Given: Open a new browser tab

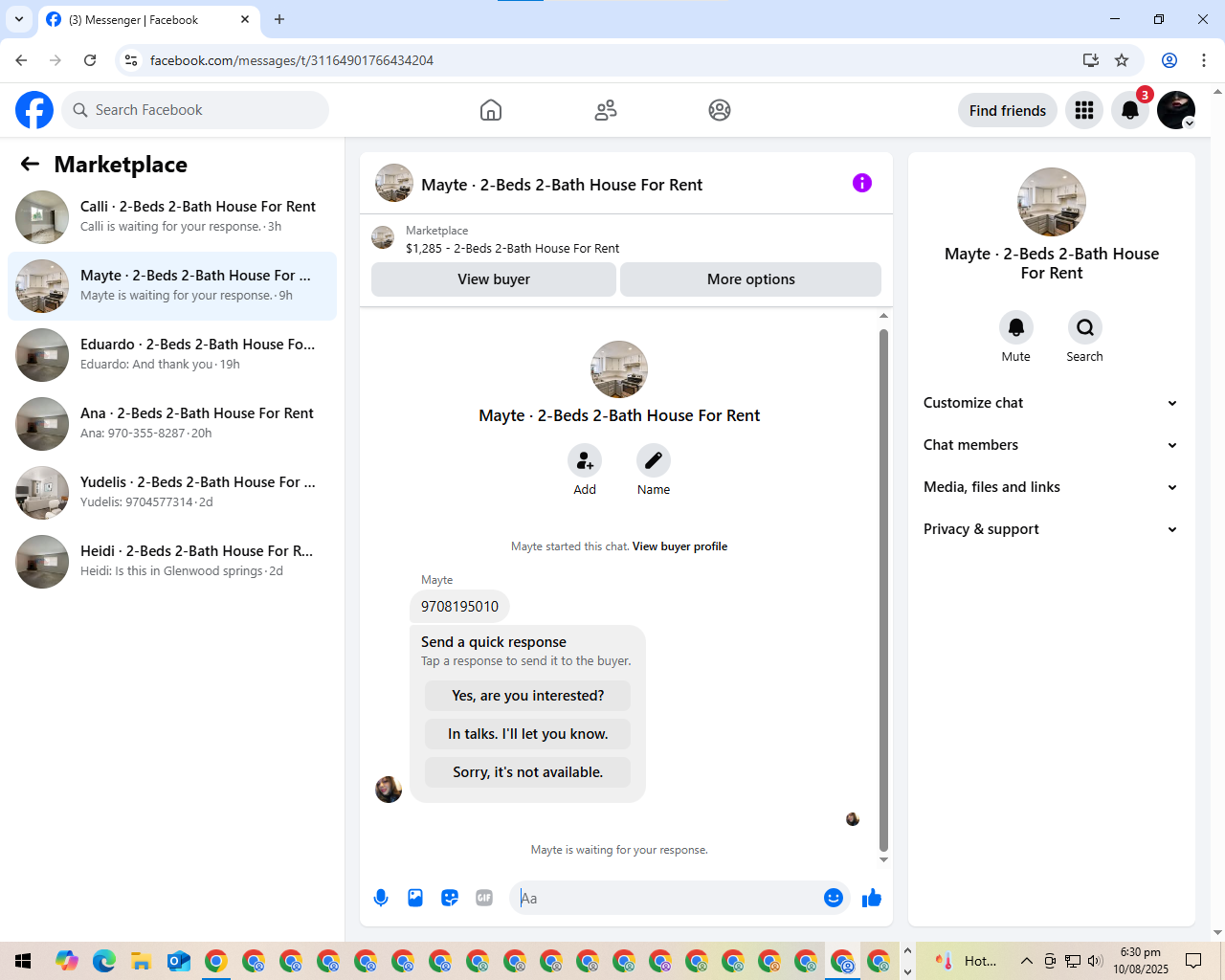Looking at the screenshot, I should point(279,19).
